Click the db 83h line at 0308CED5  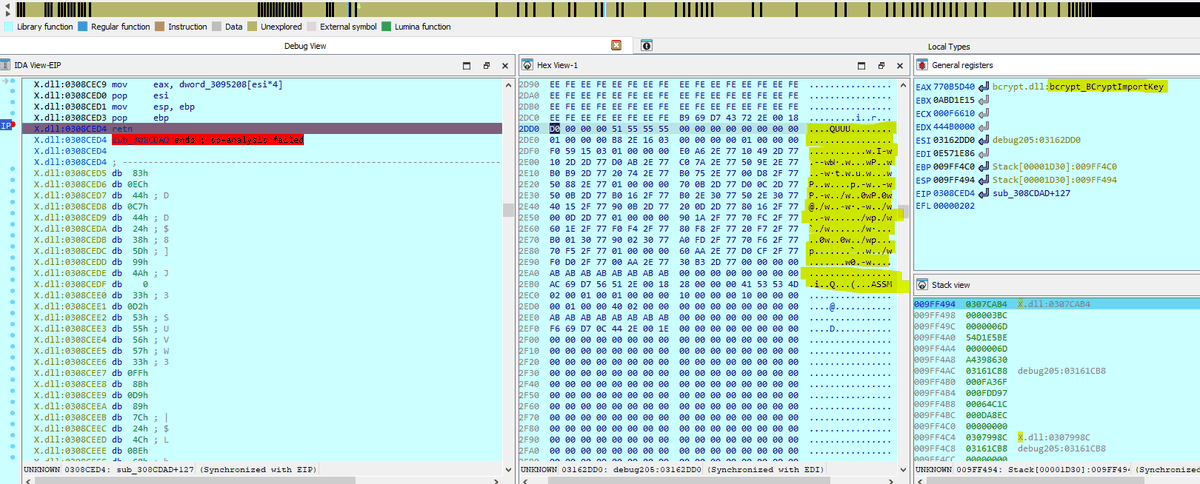[x=90, y=173]
